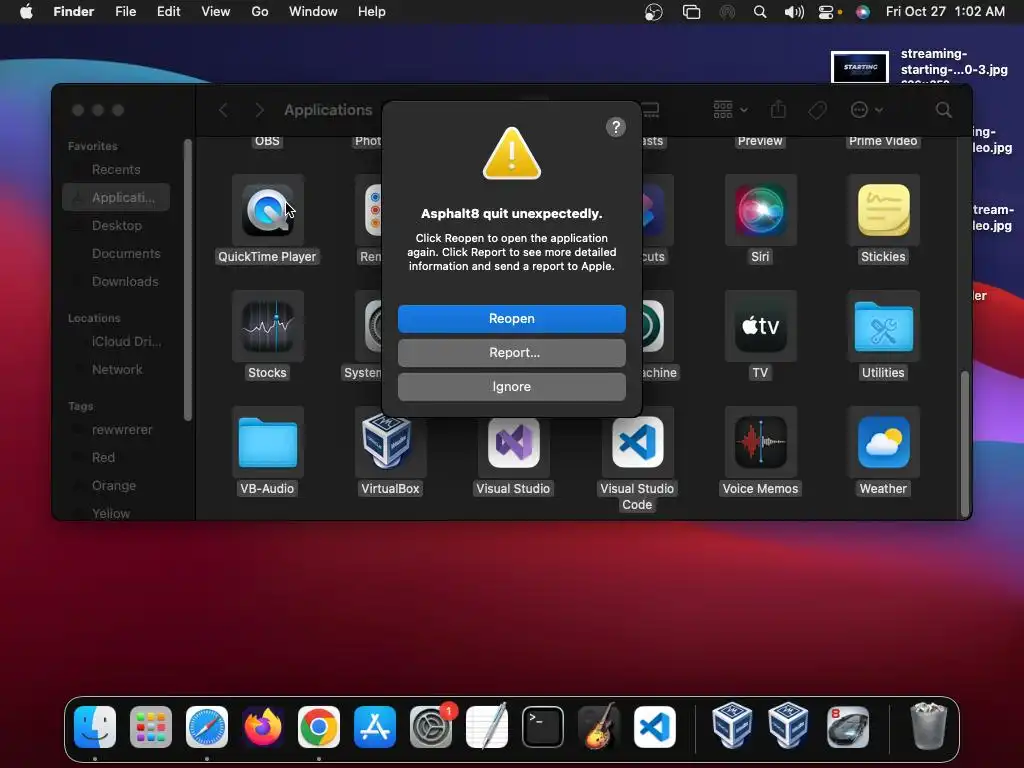Open the Window menu

point(313,12)
